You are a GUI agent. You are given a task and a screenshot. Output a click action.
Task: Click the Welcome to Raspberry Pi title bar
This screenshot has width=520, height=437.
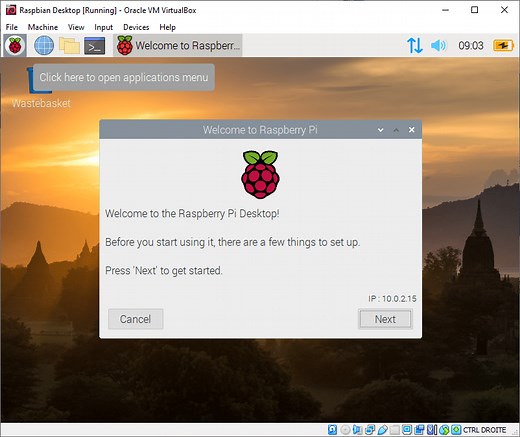tap(260, 130)
